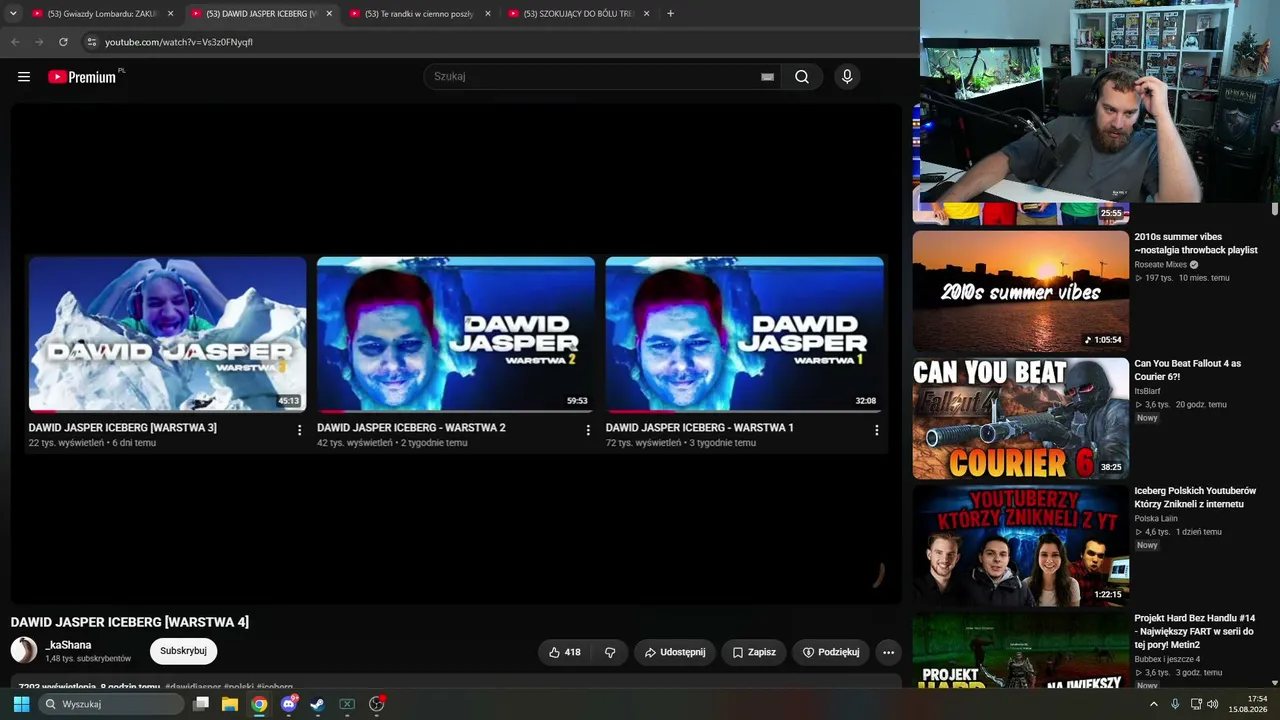Open a new browser tab
This screenshot has height=720, width=1280.
pyautogui.click(x=670, y=14)
